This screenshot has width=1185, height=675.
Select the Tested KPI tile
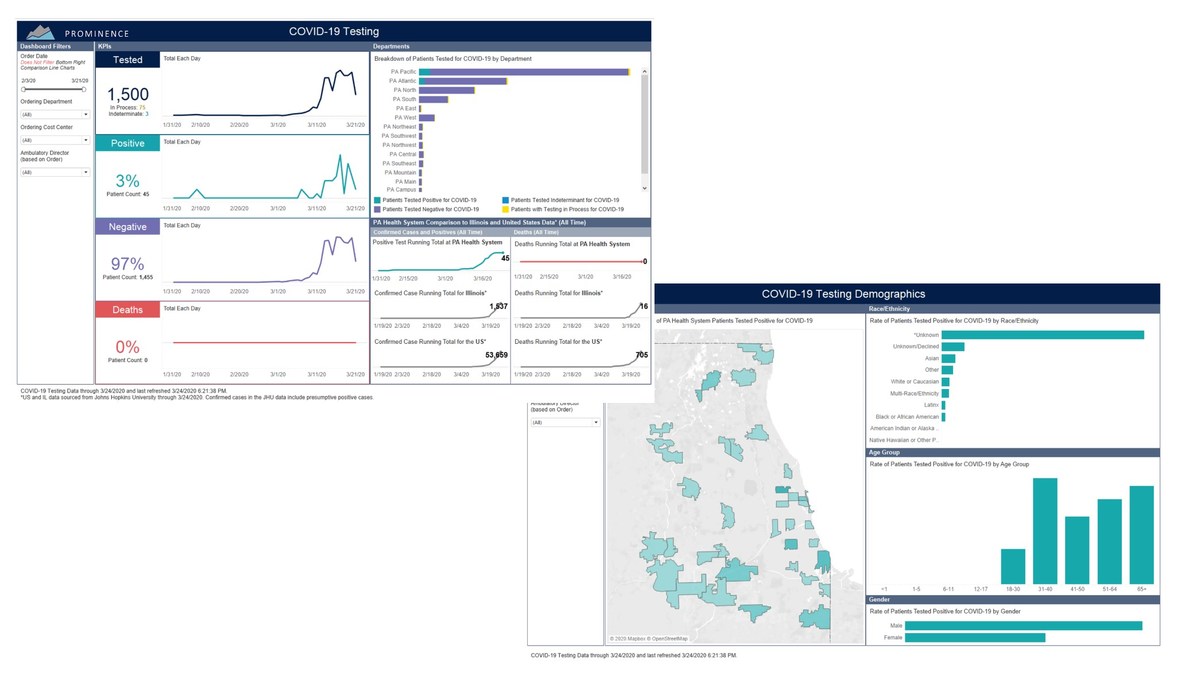click(x=127, y=60)
